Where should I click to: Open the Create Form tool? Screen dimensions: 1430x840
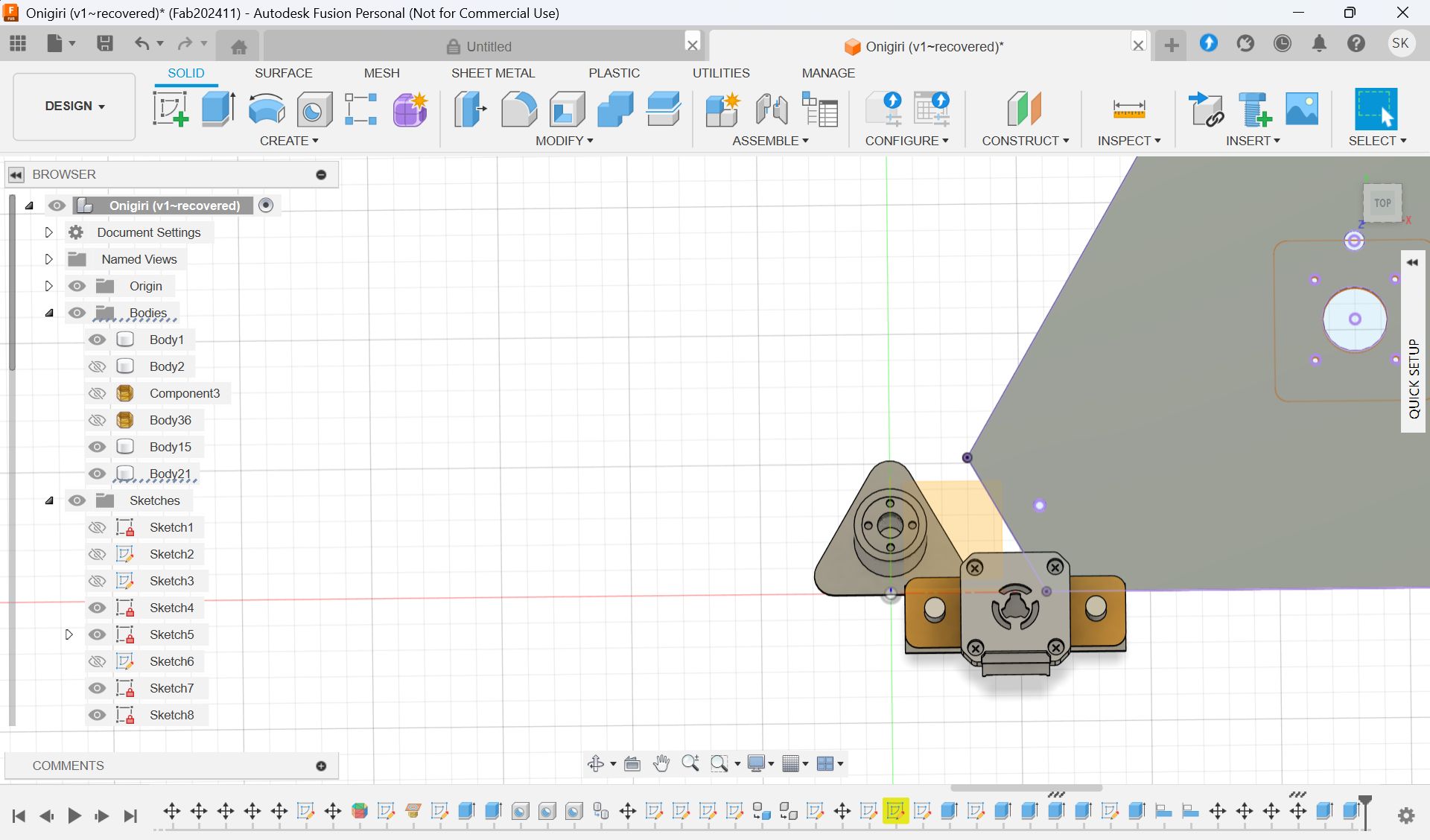[410, 109]
